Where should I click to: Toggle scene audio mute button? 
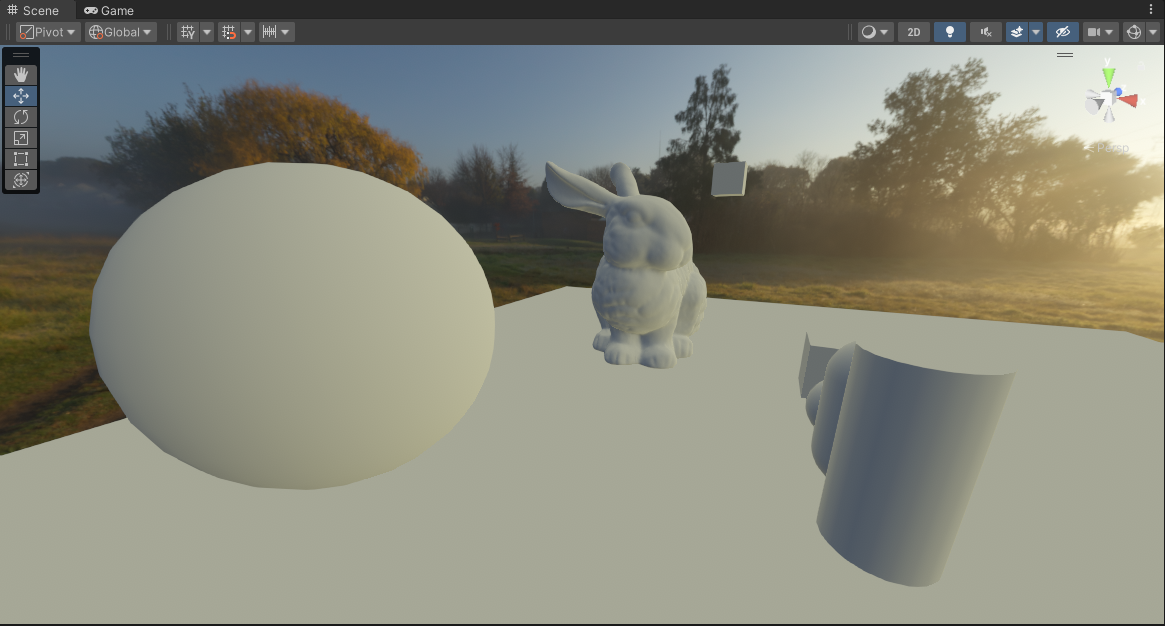tap(986, 32)
